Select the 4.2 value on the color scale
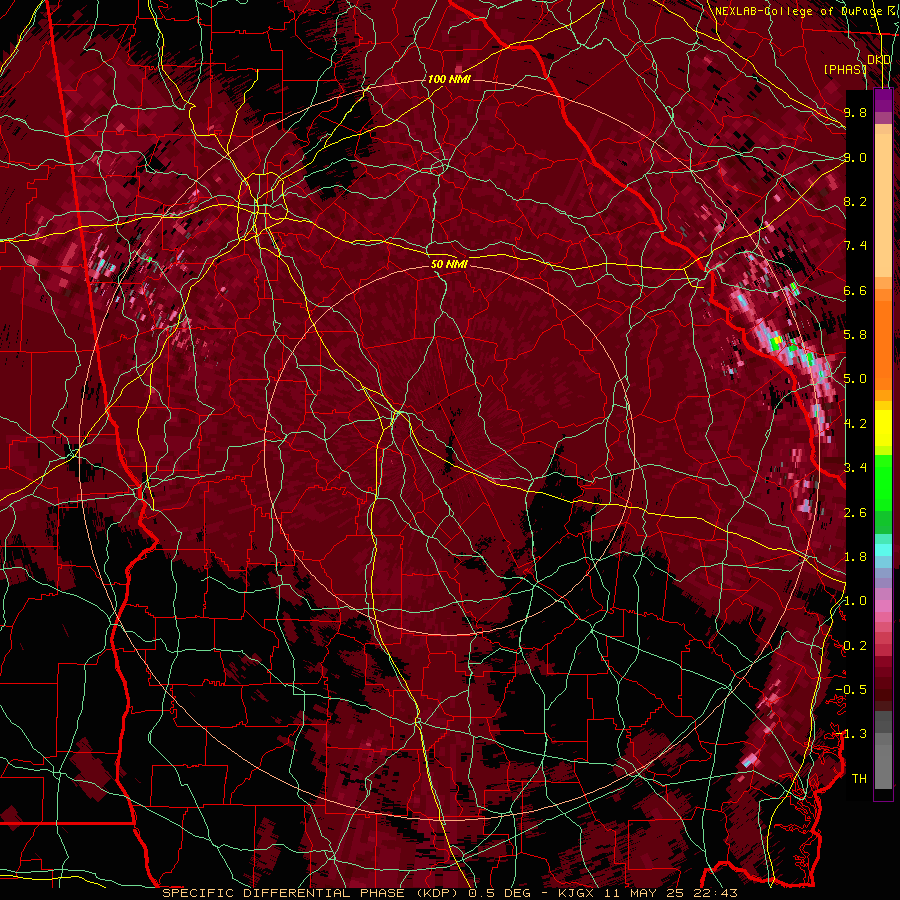The width and height of the screenshot is (900, 900). click(x=855, y=424)
